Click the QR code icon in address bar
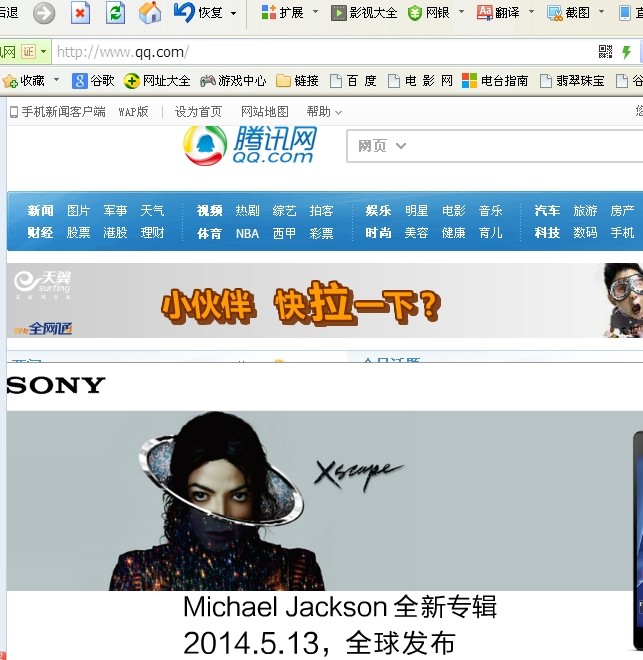643x660 pixels. pos(605,52)
